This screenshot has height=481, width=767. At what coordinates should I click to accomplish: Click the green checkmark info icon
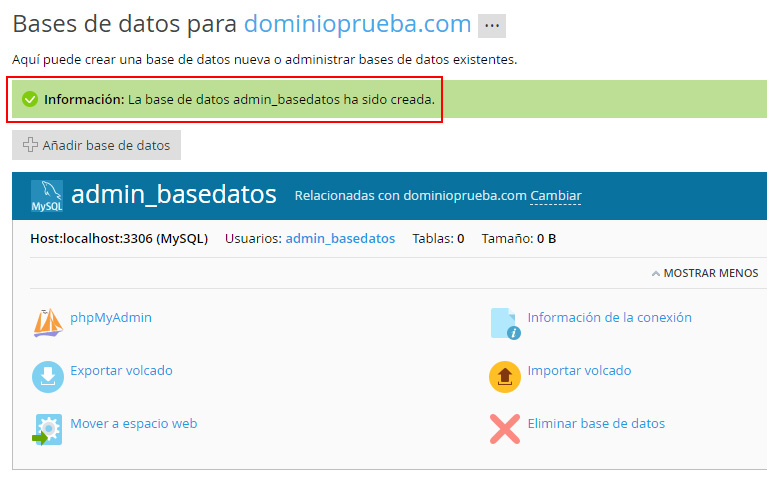[30, 99]
